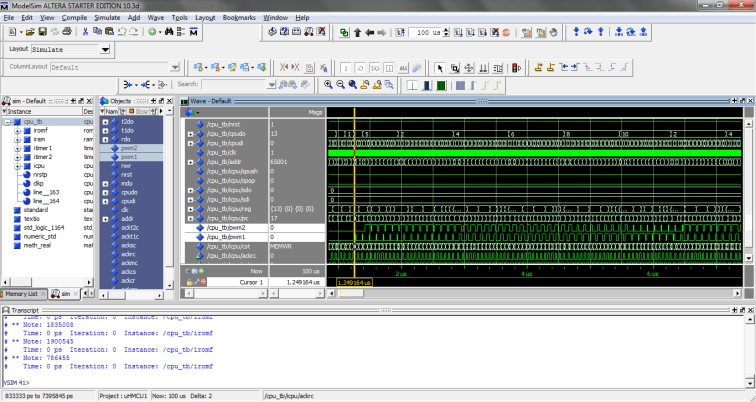Click the Break simulation traffic-light icon
This screenshot has width=756, height=402.
point(515,68)
